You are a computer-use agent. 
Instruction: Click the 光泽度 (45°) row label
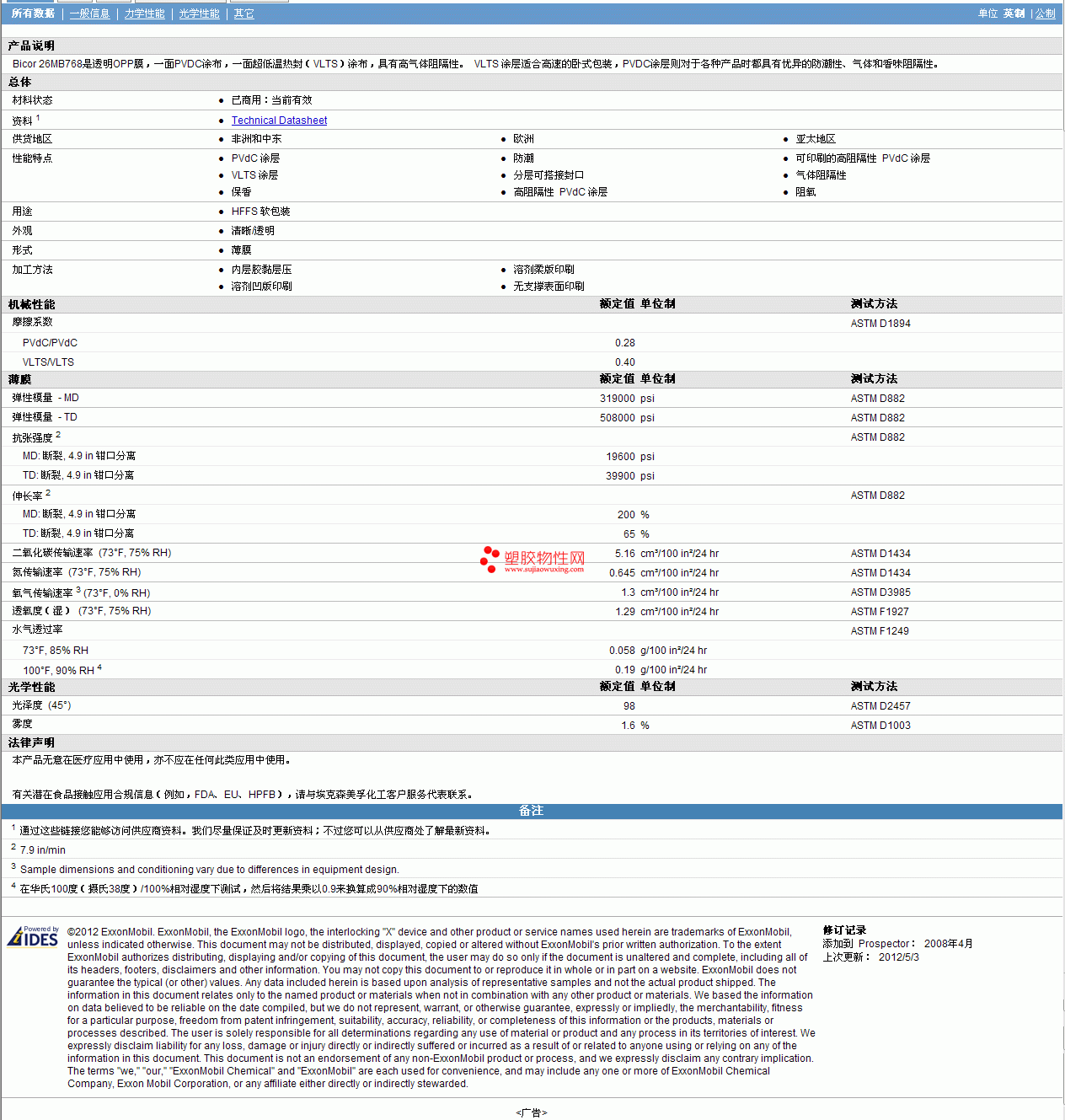click(x=41, y=705)
